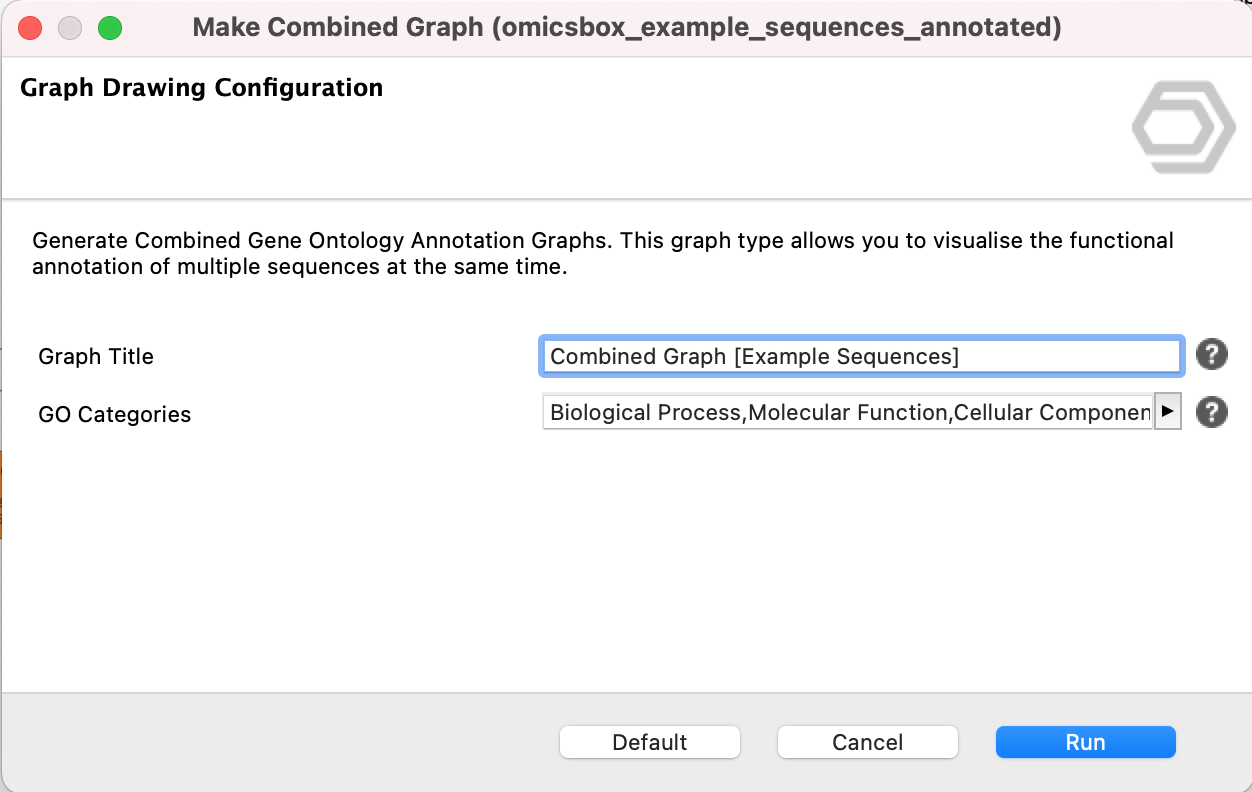1252x792 pixels.
Task: Focus the Graph Title text field
Action: [x=860, y=356]
